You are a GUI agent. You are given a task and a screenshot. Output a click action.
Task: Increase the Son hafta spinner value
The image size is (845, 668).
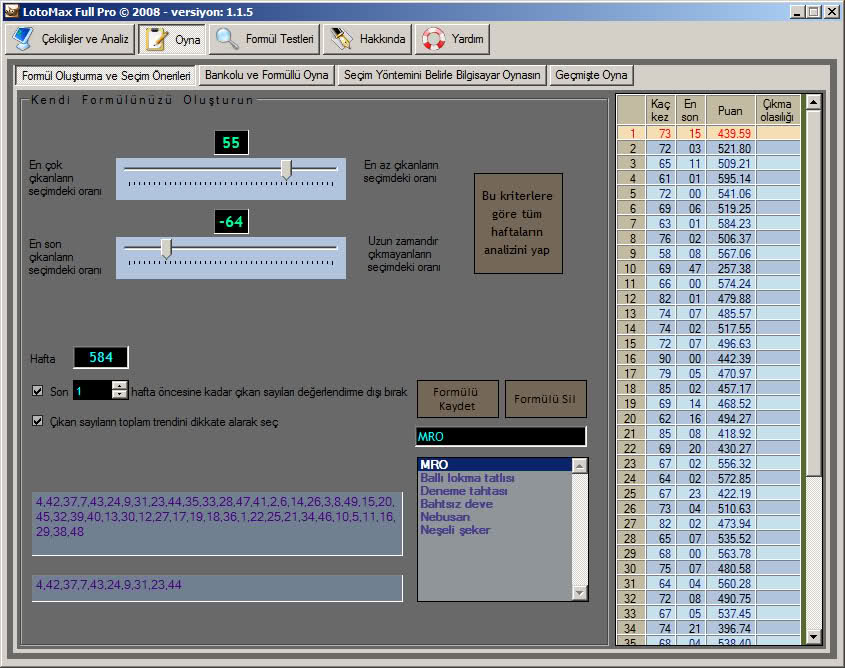(120, 385)
